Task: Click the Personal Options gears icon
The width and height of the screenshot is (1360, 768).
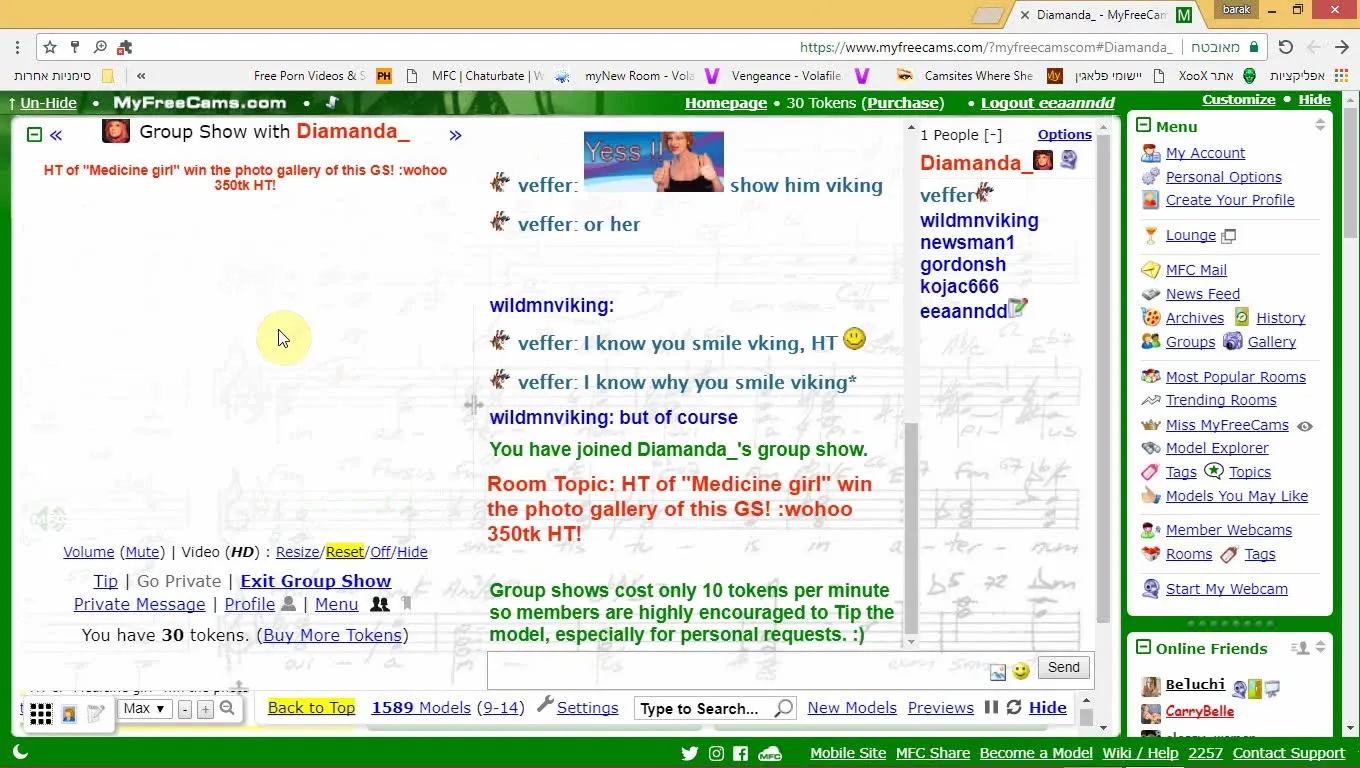Action: (1150, 177)
